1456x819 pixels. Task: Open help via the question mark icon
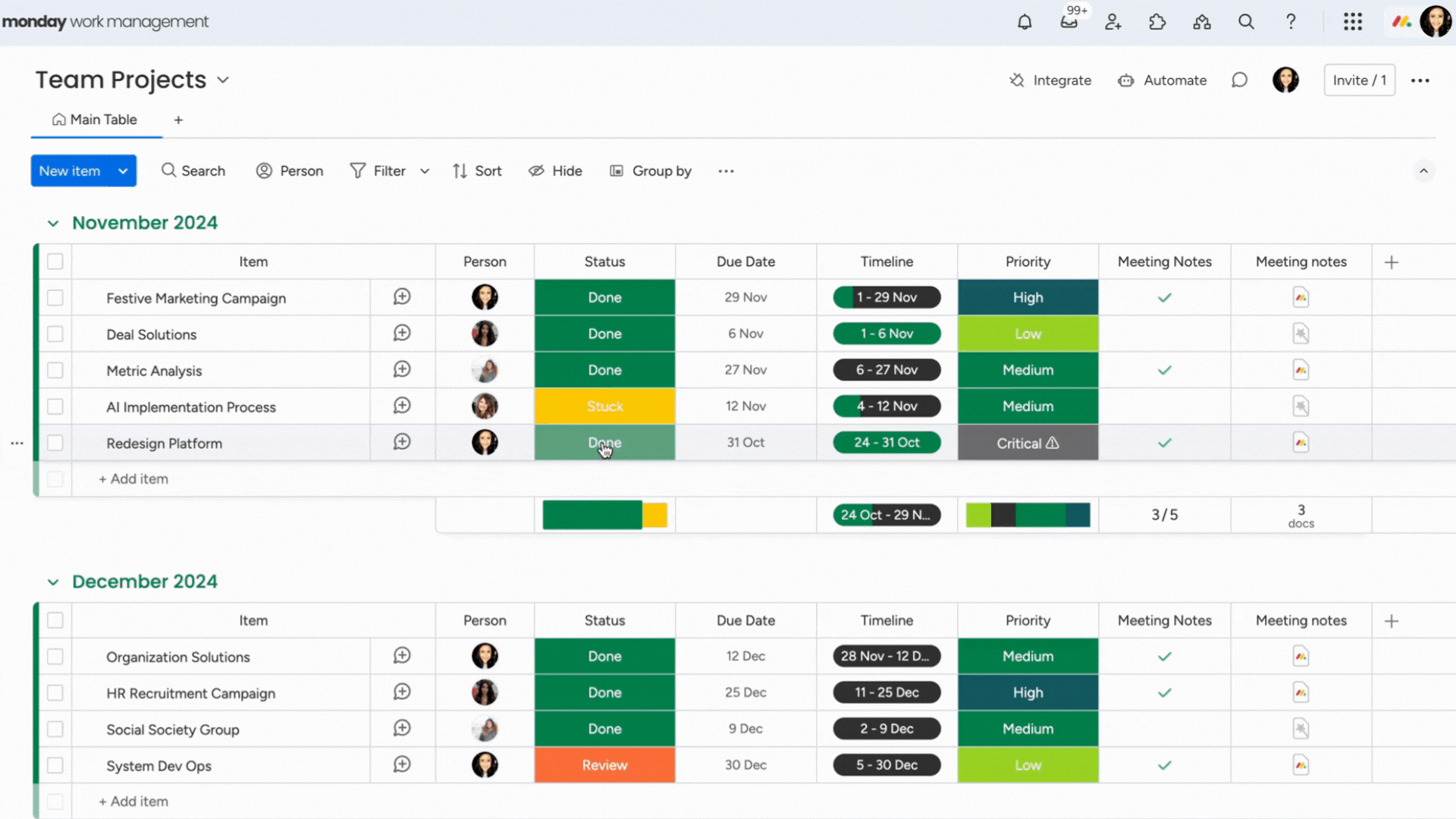(x=1291, y=22)
